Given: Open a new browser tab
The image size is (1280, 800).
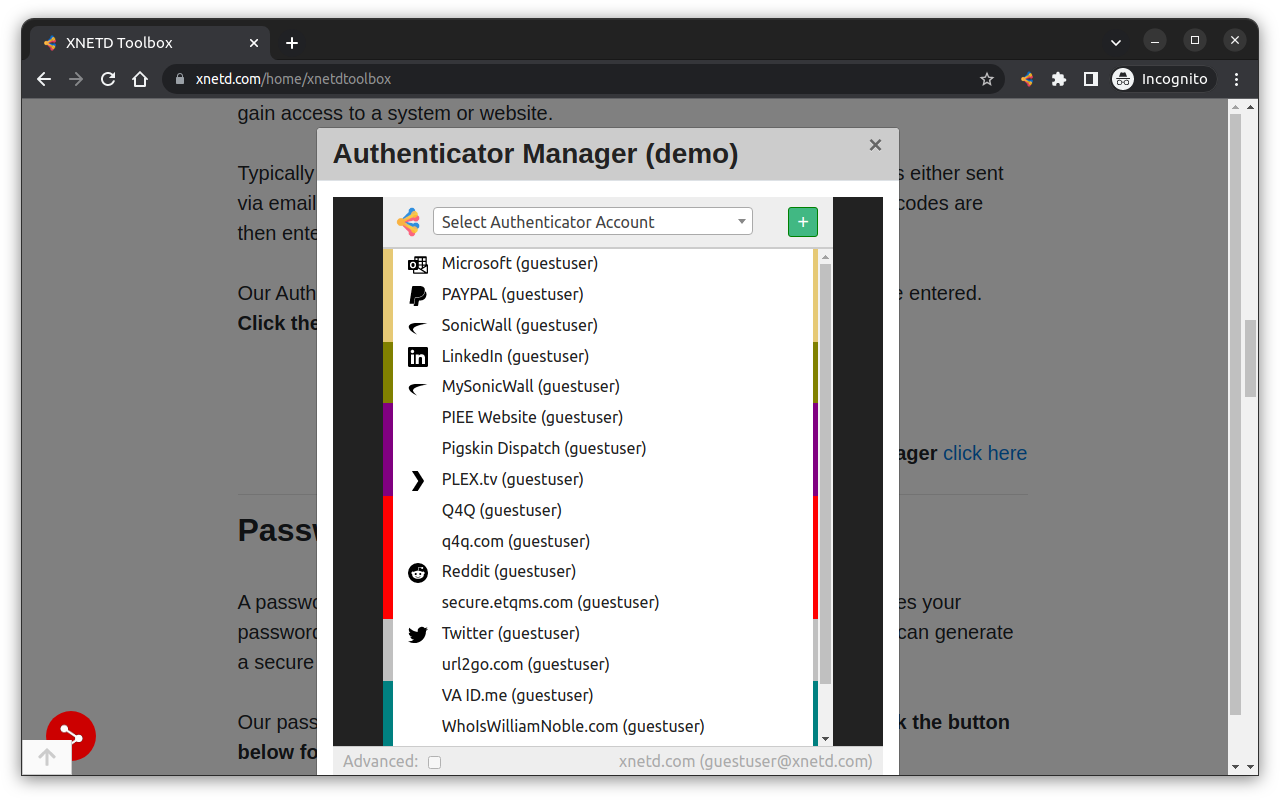Looking at the screenshot, I should [291, 42].
